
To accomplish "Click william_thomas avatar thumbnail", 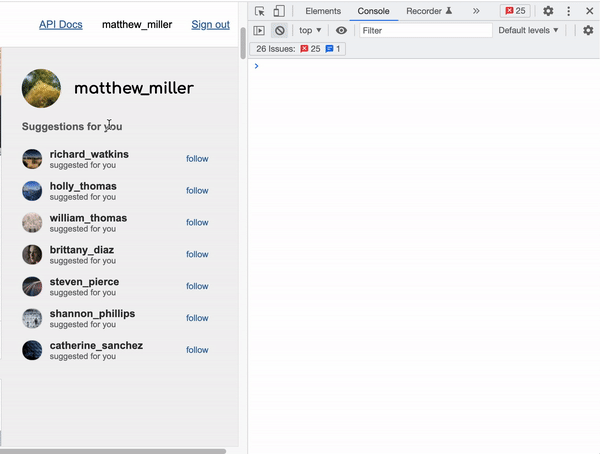I will 32,222.
